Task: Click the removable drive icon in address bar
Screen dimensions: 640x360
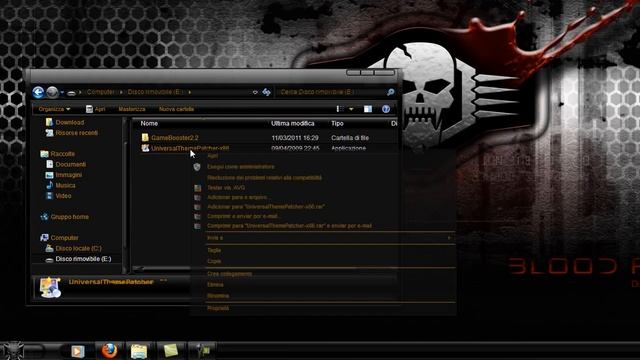Action: pyautogui.click(x=71, y=93)
